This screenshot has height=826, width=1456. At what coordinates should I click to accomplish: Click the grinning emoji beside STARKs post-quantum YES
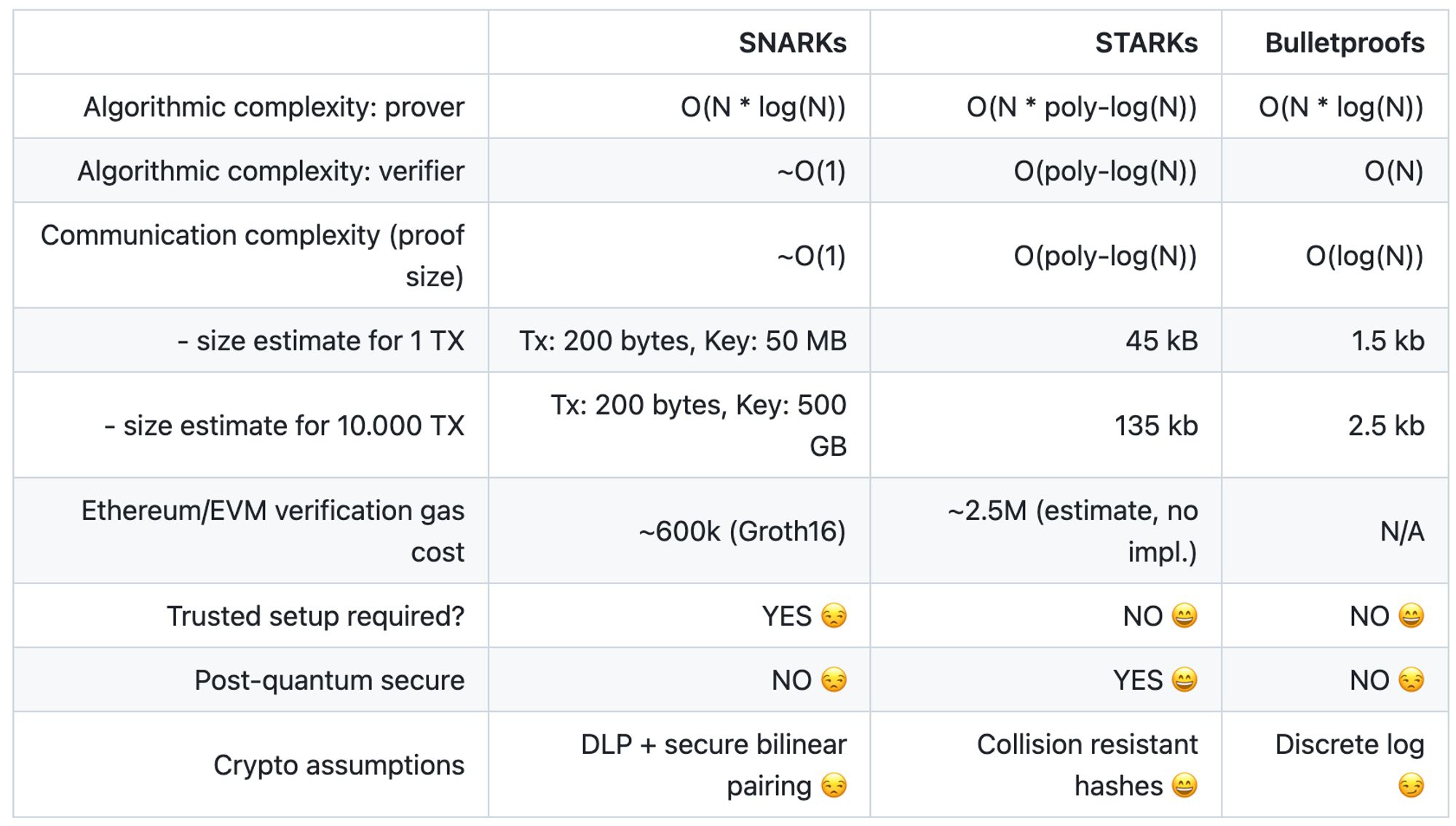tap(1184, 680)
